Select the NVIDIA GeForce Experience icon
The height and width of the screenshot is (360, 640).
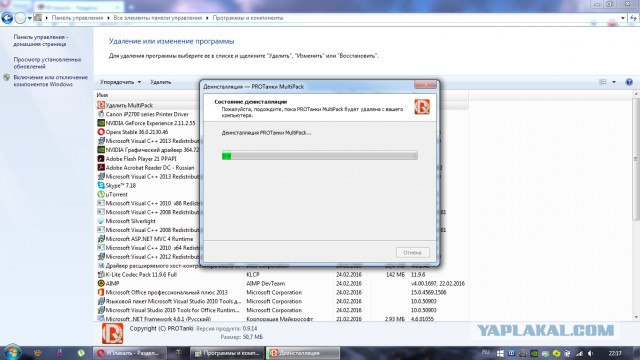pos(101,123)
